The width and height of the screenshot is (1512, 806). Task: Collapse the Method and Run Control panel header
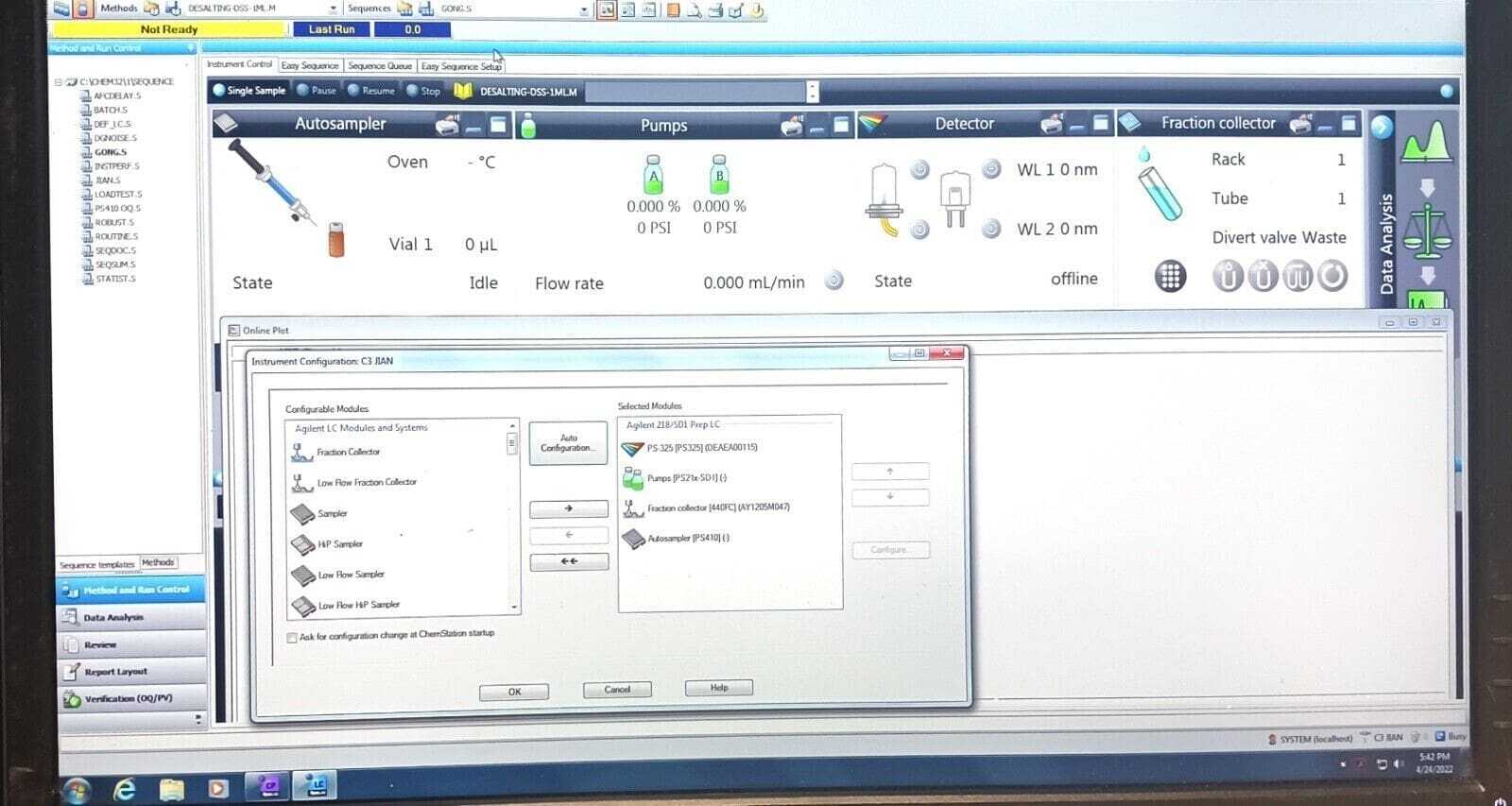click(192, 47)
